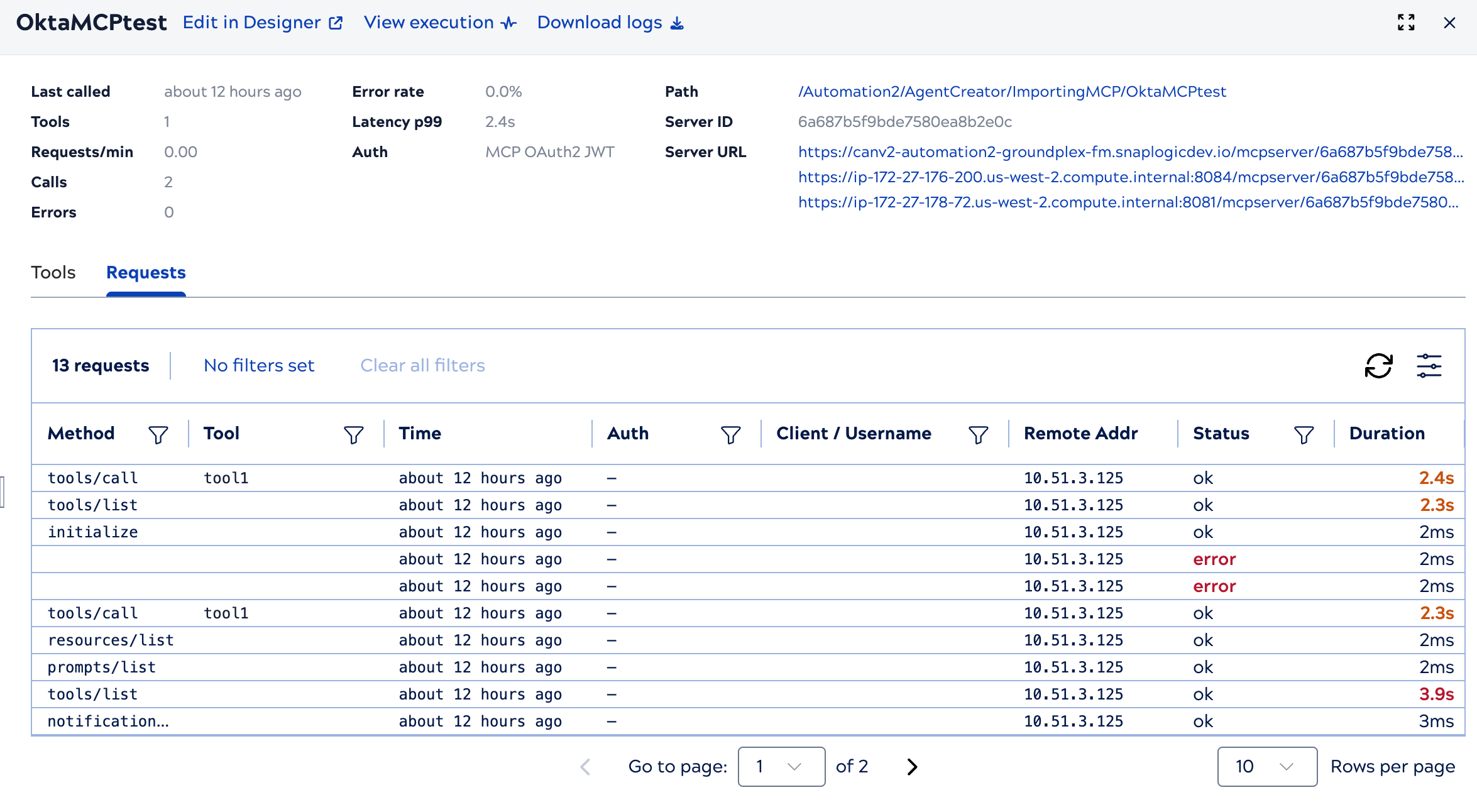Select the notification... request row
The height and width of the screenshot is (812, 1477).
pyautogui.click(x=748, y=721)
